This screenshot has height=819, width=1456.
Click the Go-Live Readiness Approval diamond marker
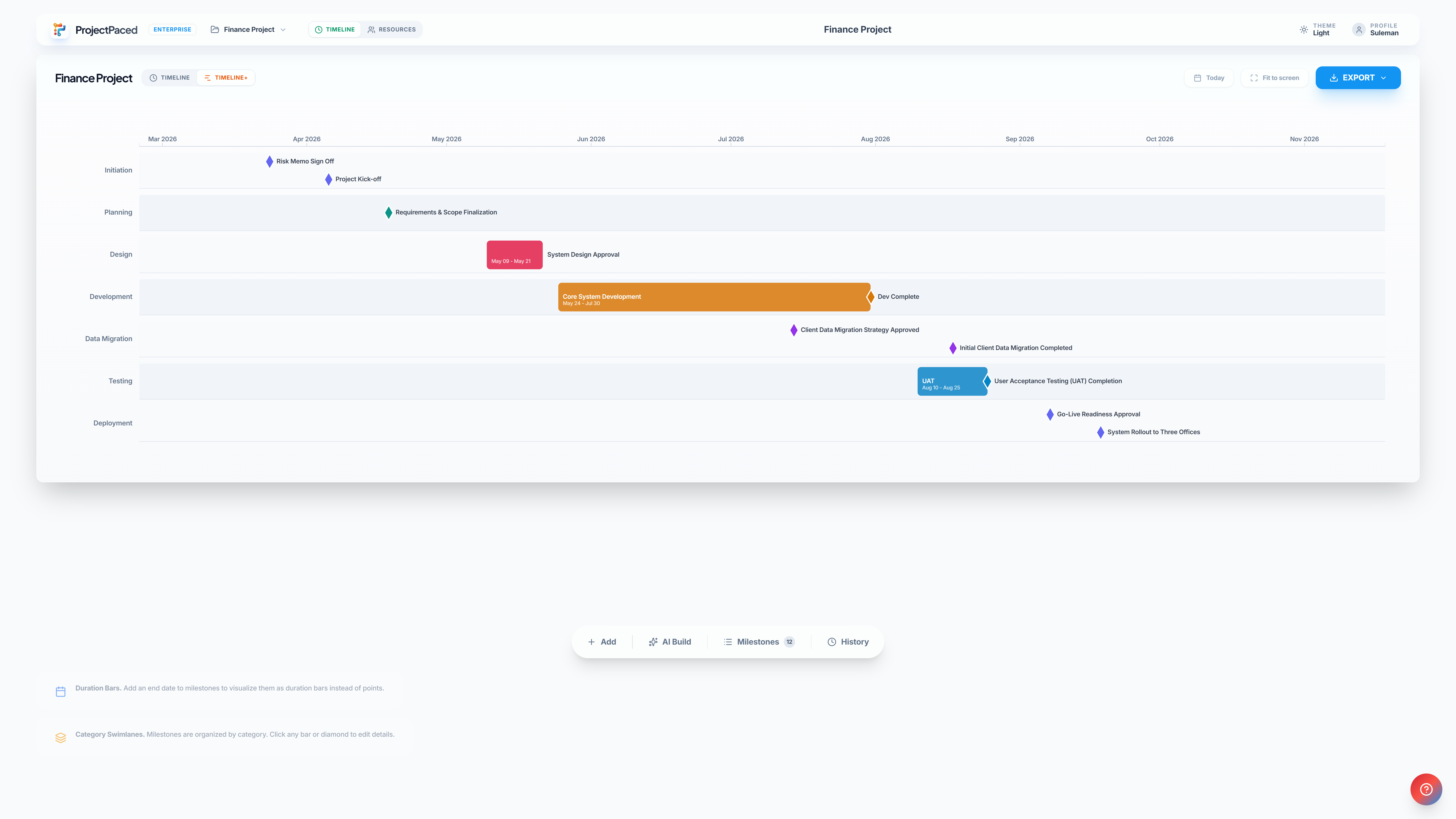click(x=1050, y=414)
